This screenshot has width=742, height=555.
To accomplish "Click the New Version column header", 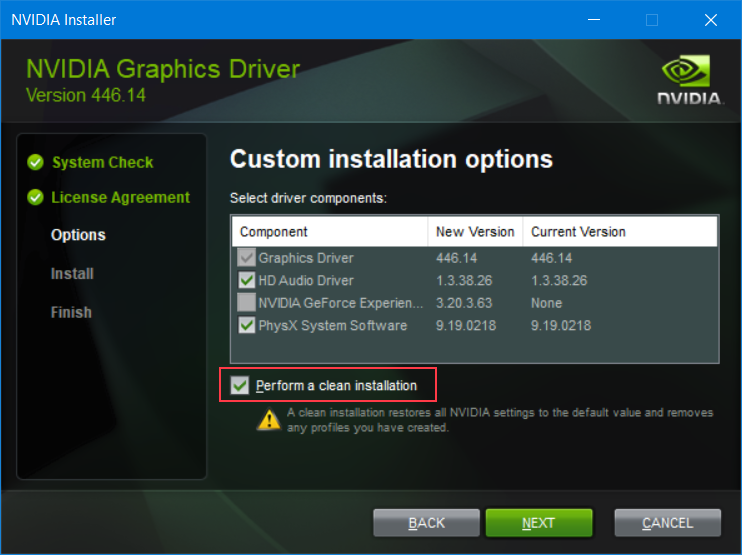I will coord(475,232).
